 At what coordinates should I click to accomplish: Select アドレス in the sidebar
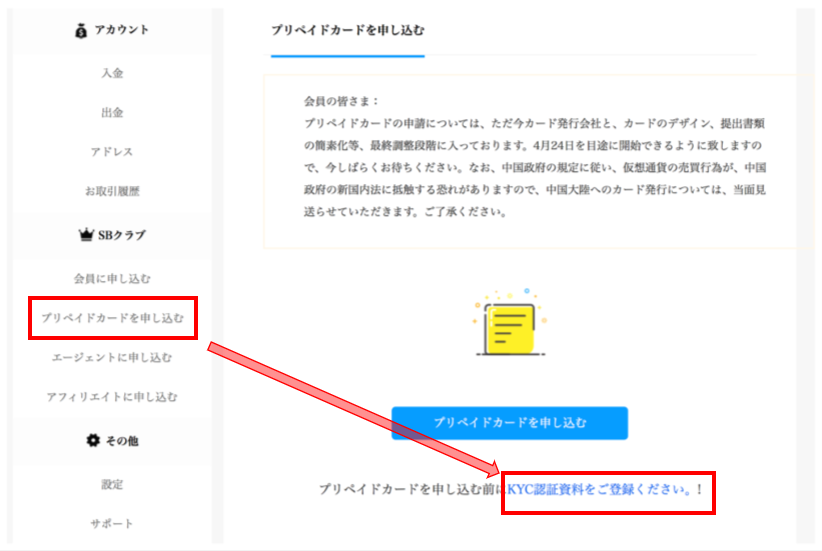point(112,152)
